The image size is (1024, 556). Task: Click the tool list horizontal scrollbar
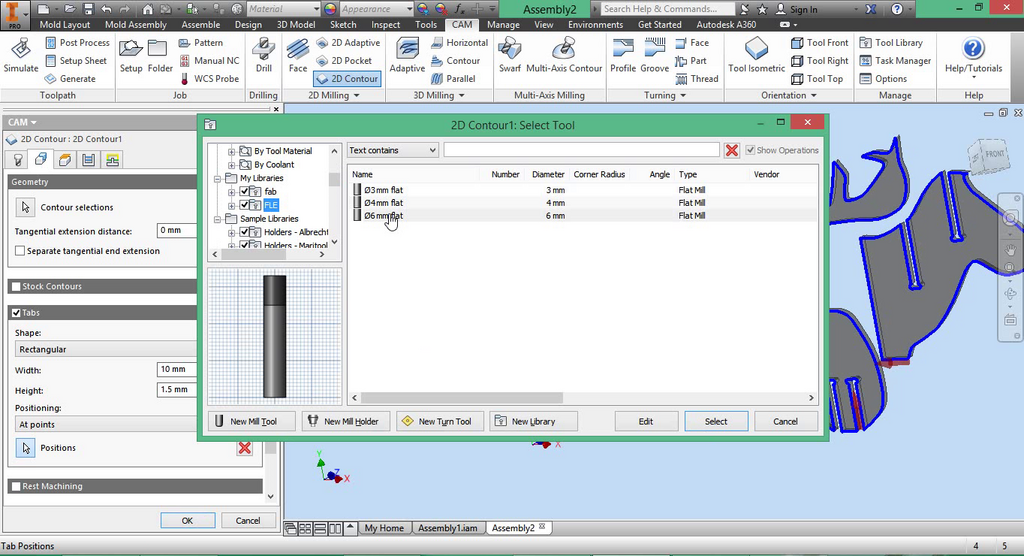[x=461, y=397]
